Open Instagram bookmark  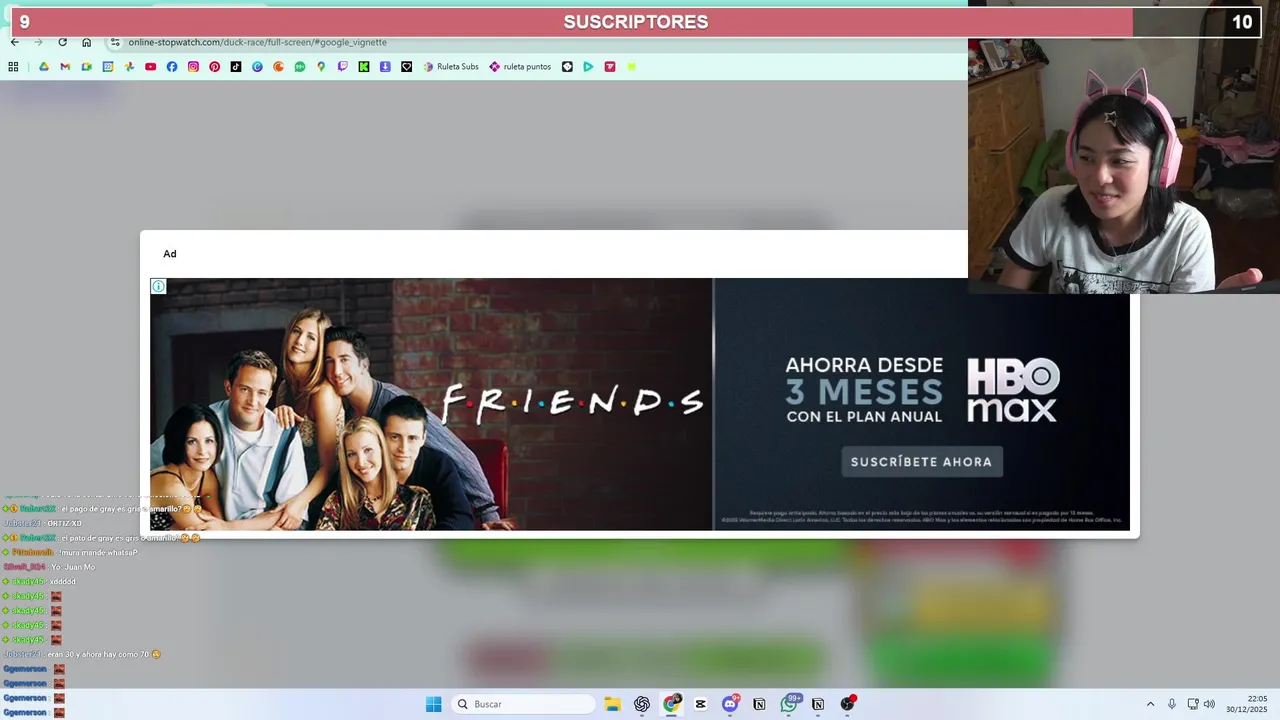(x=193, y=67)
